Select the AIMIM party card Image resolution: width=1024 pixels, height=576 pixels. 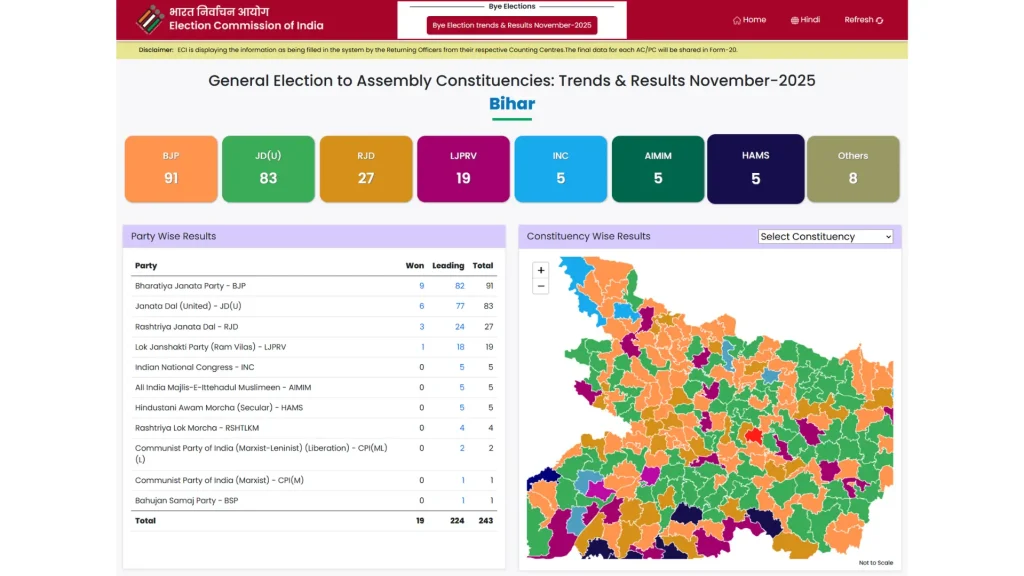[658, 168]
